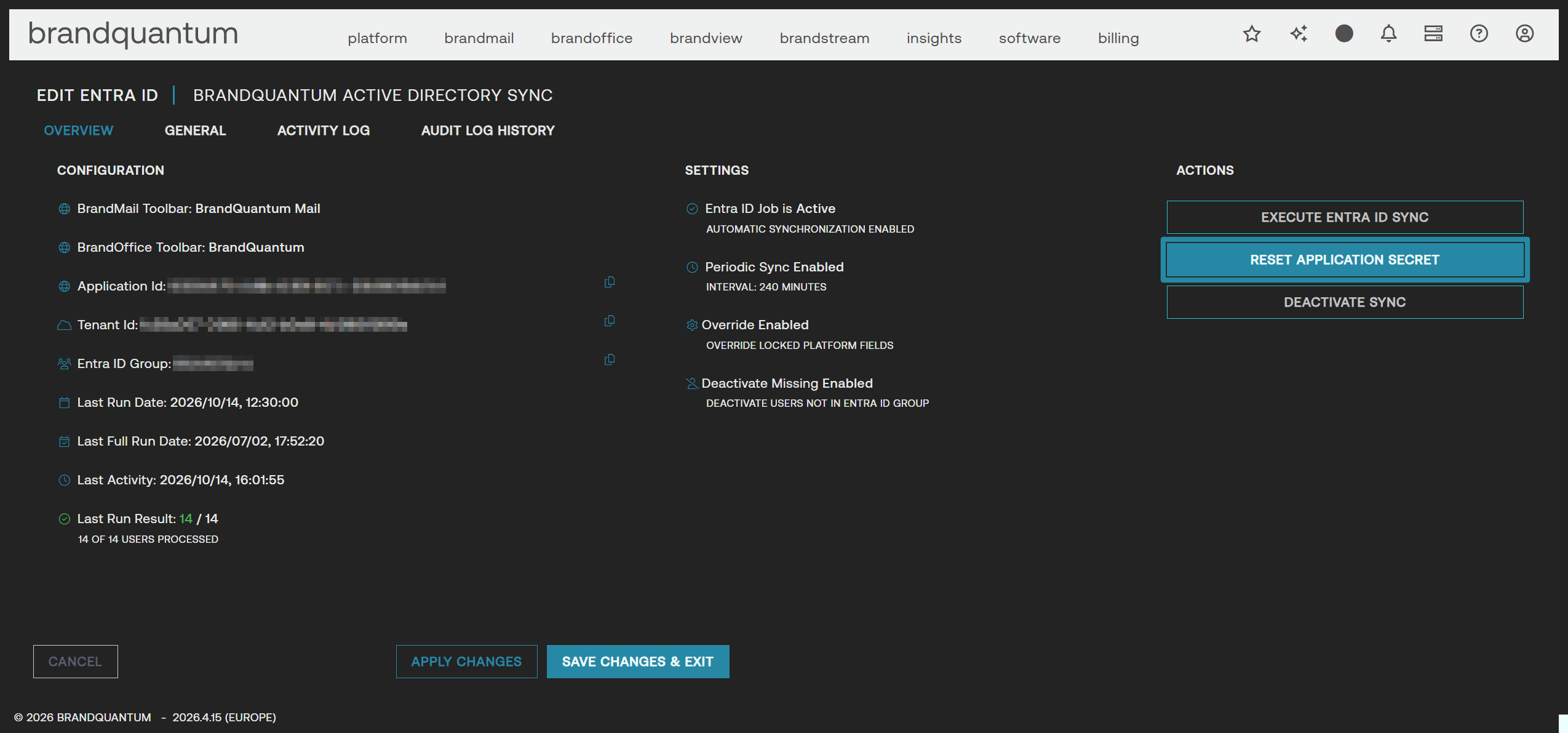The image size is (1568, 733).
Task: Open the platform menu
Action: coord(377,38)
